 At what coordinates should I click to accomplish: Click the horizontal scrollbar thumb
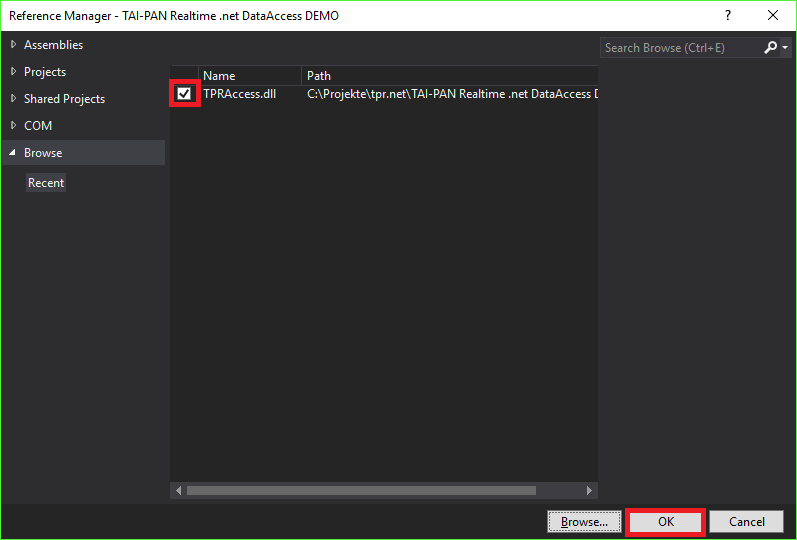click(361, 490)
